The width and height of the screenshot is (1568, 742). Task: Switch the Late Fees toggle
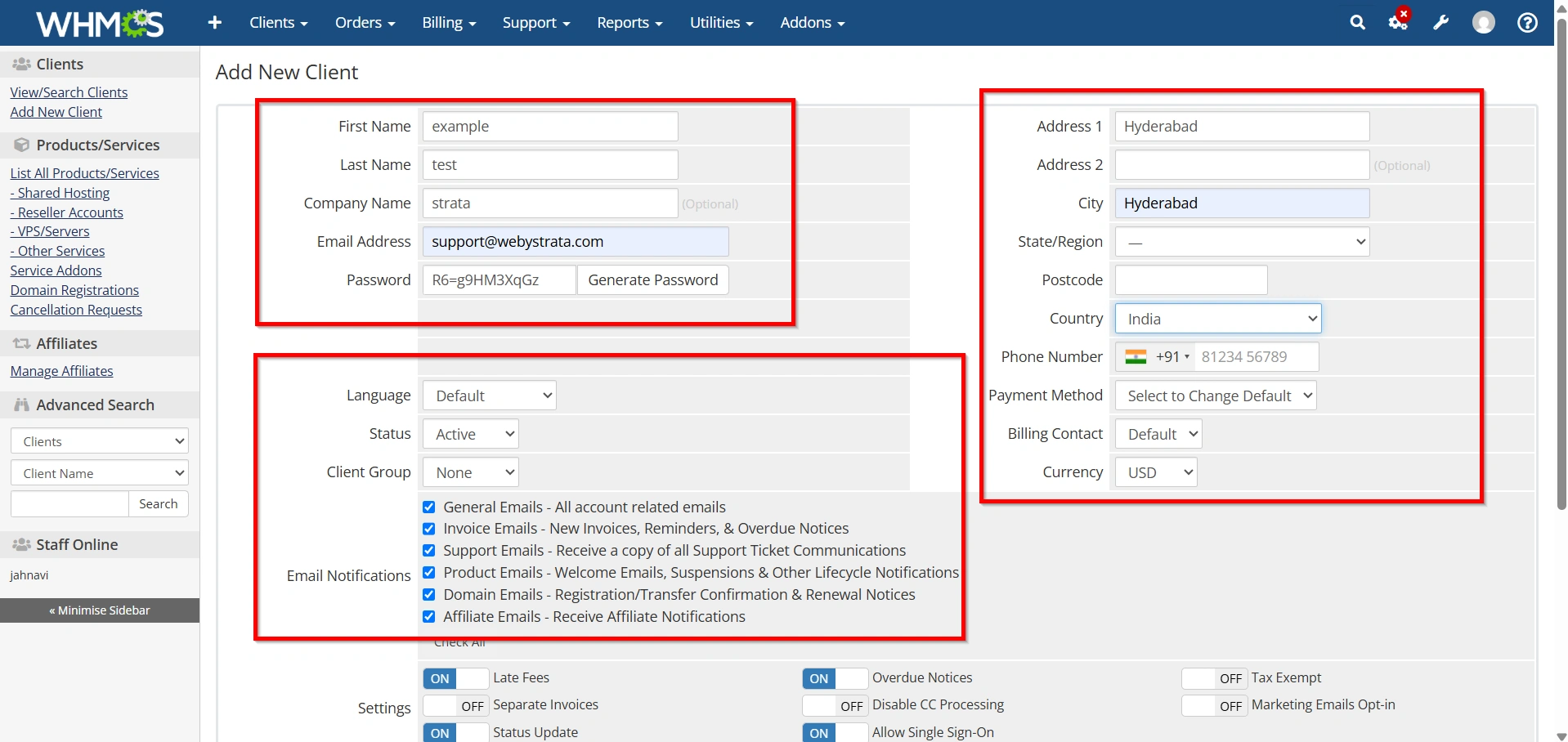[x=456, y=678]
